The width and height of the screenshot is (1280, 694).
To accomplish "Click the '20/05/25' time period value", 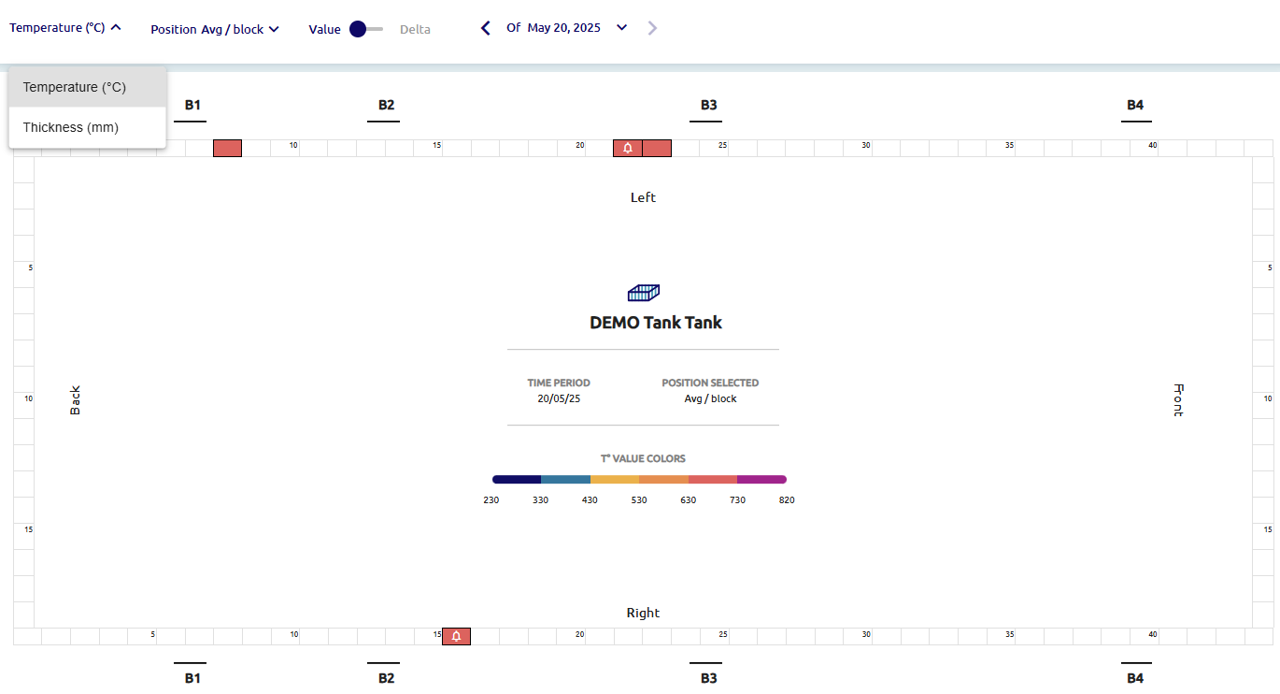I will click(x=559, y=399).
